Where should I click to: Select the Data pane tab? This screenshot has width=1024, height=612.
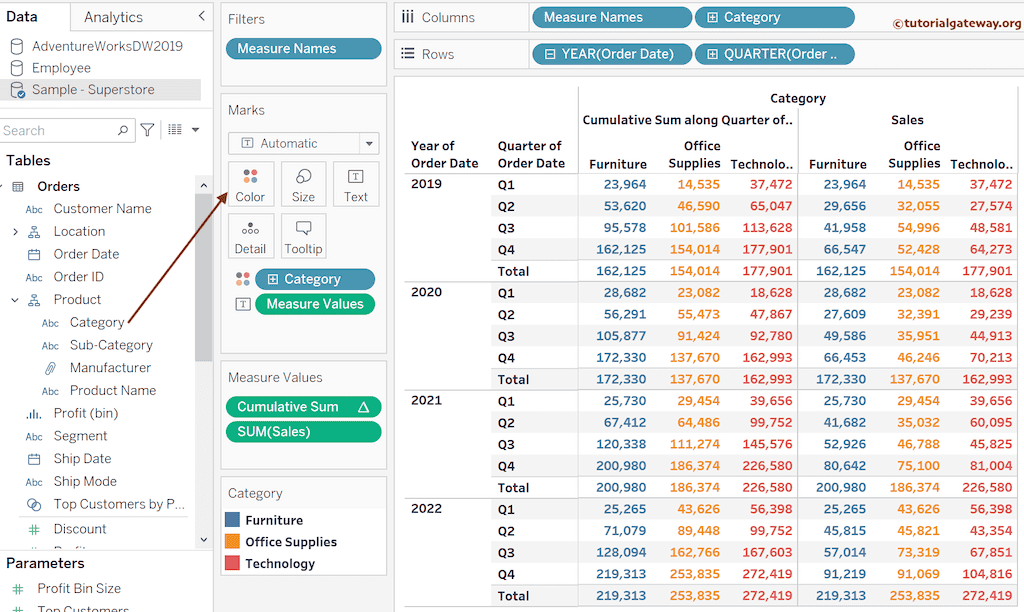point(23,16)
